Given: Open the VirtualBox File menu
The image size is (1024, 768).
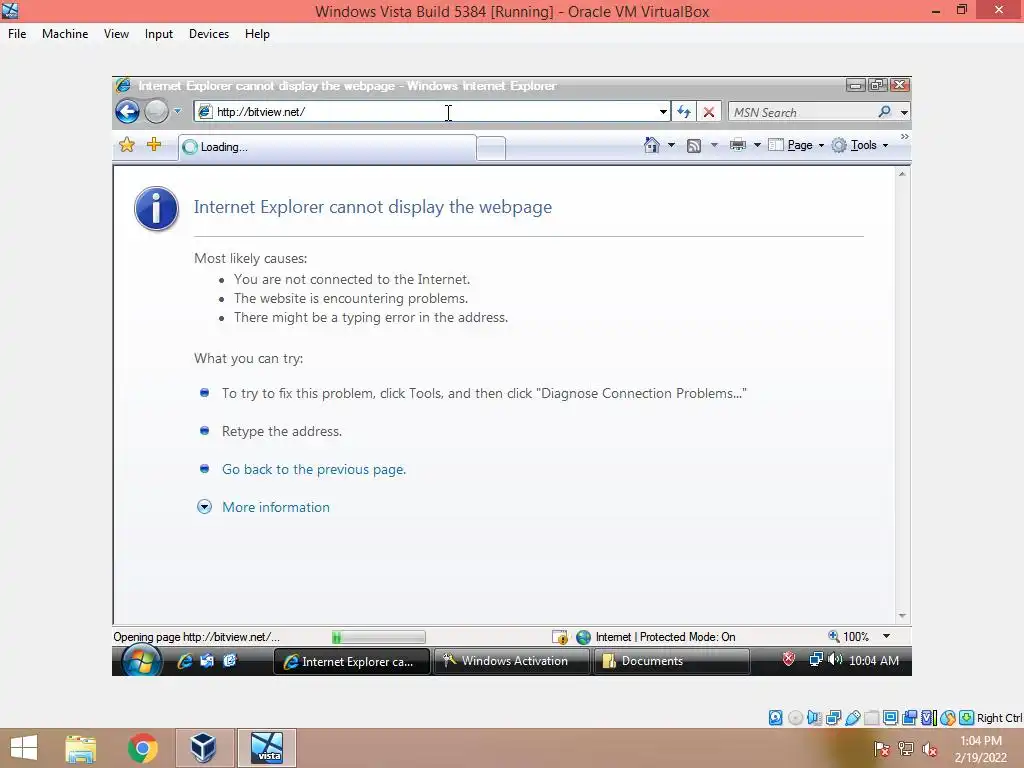Looking at the screenshot, I should (17, 34).
